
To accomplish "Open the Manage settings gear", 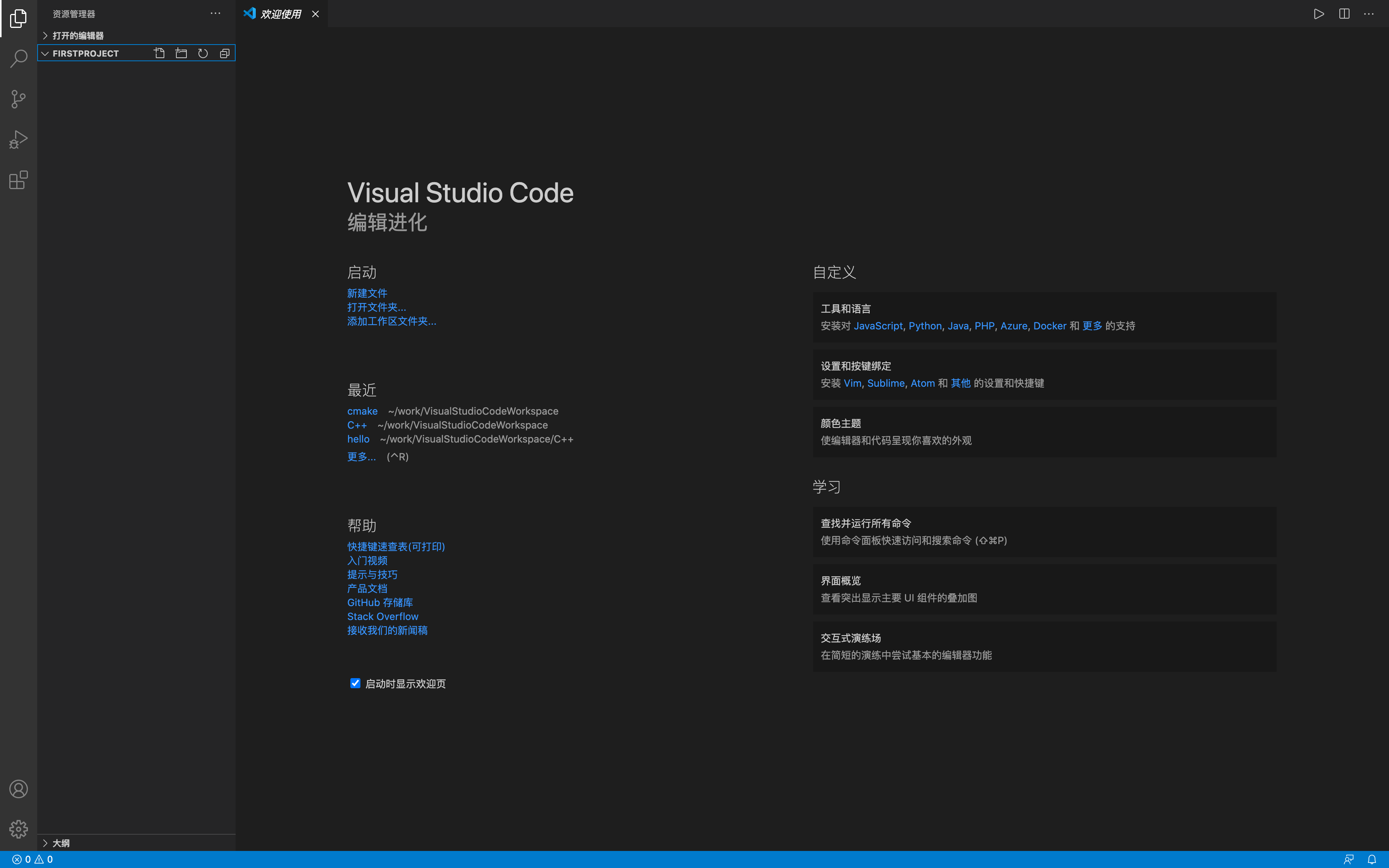I will 18,828.
